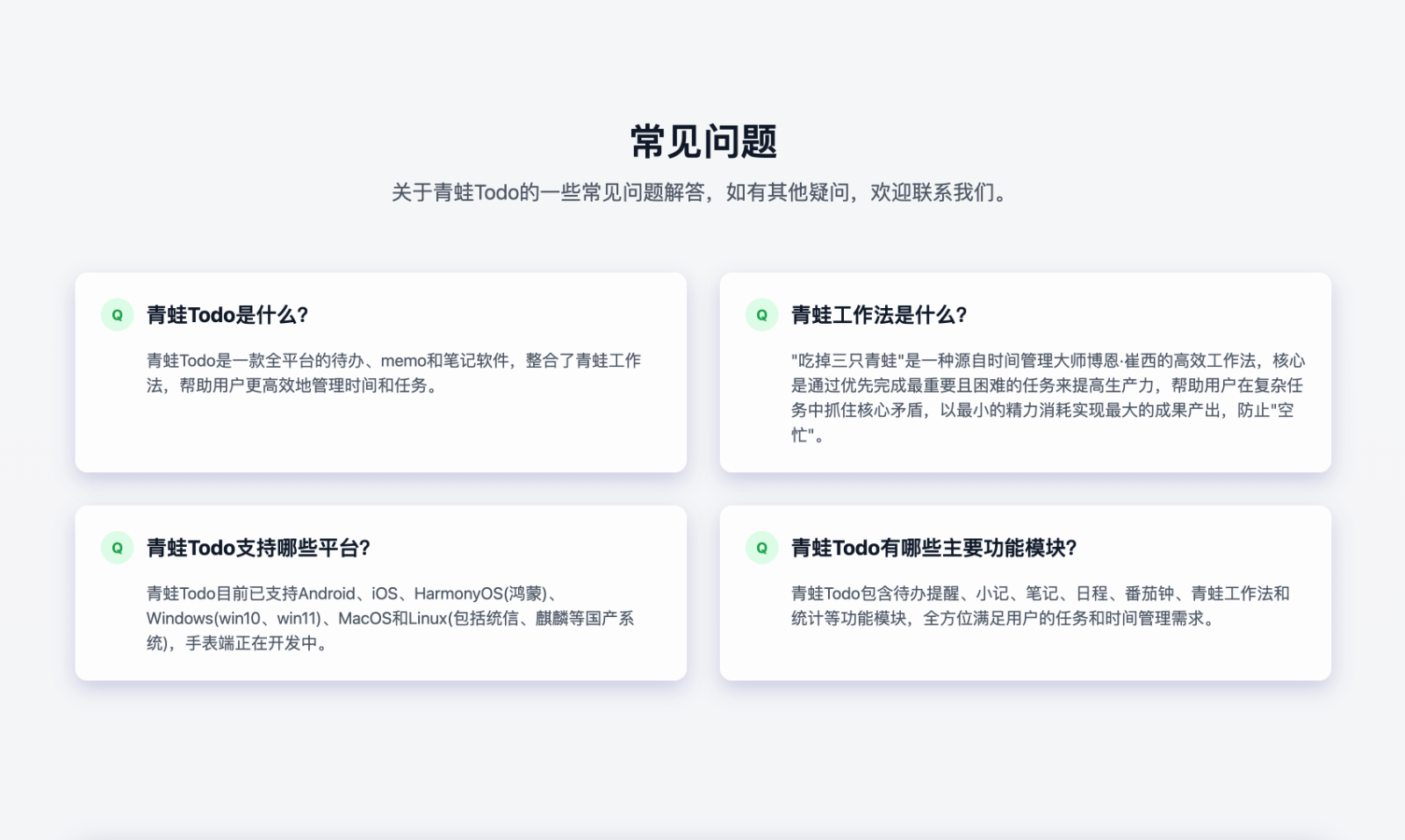Click the Q icon beside 青蛙Todo支持哪些平台?
The width and height of the screenshot is (1405, 840).
point(117,548)
